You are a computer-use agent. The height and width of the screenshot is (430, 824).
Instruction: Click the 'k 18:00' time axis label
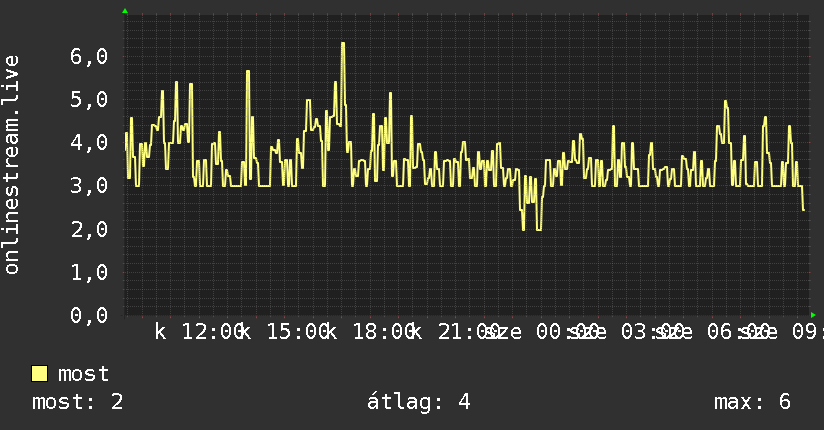point(370,332)
